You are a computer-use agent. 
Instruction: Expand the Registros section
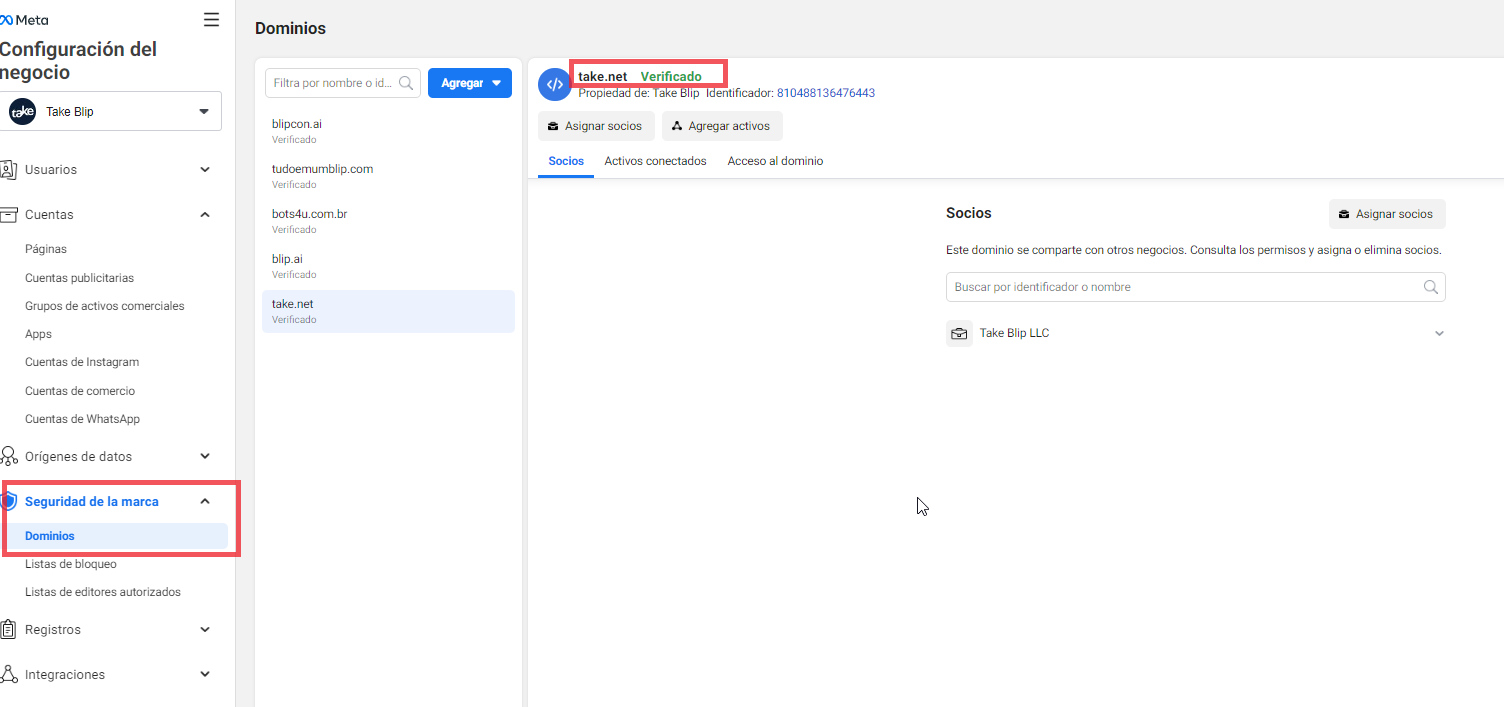(205, 630)
